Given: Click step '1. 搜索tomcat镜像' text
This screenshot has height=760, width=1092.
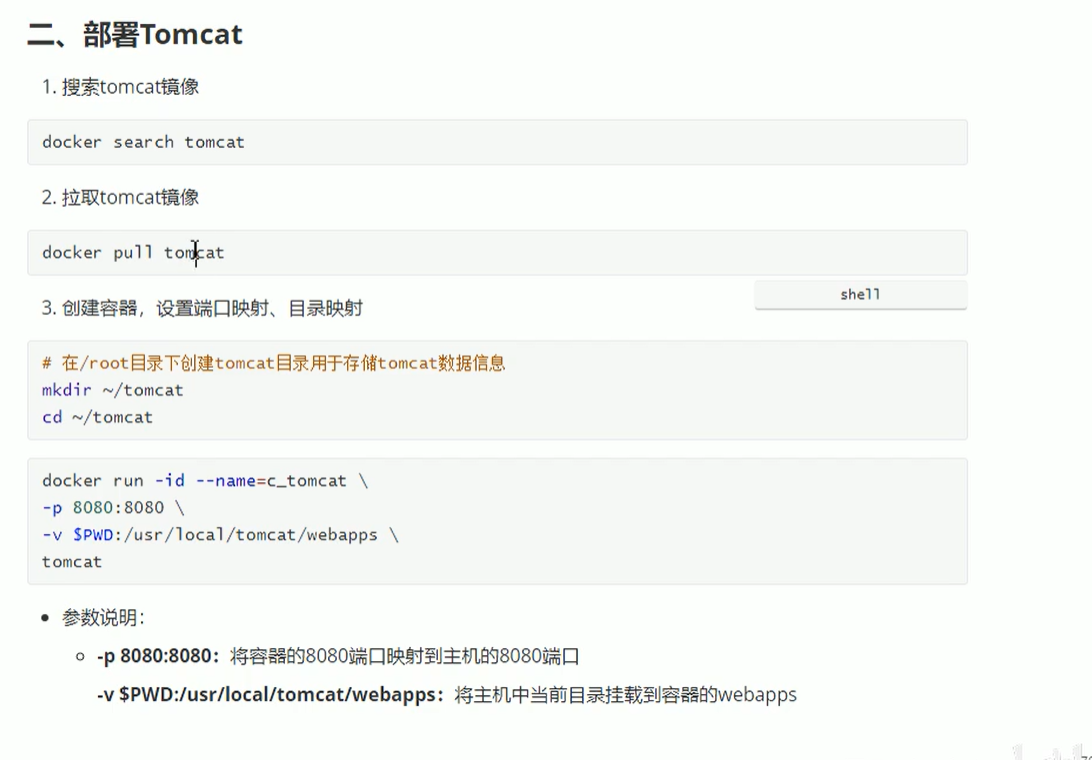Looking at the screenshot, I should [x=120, y=87].
